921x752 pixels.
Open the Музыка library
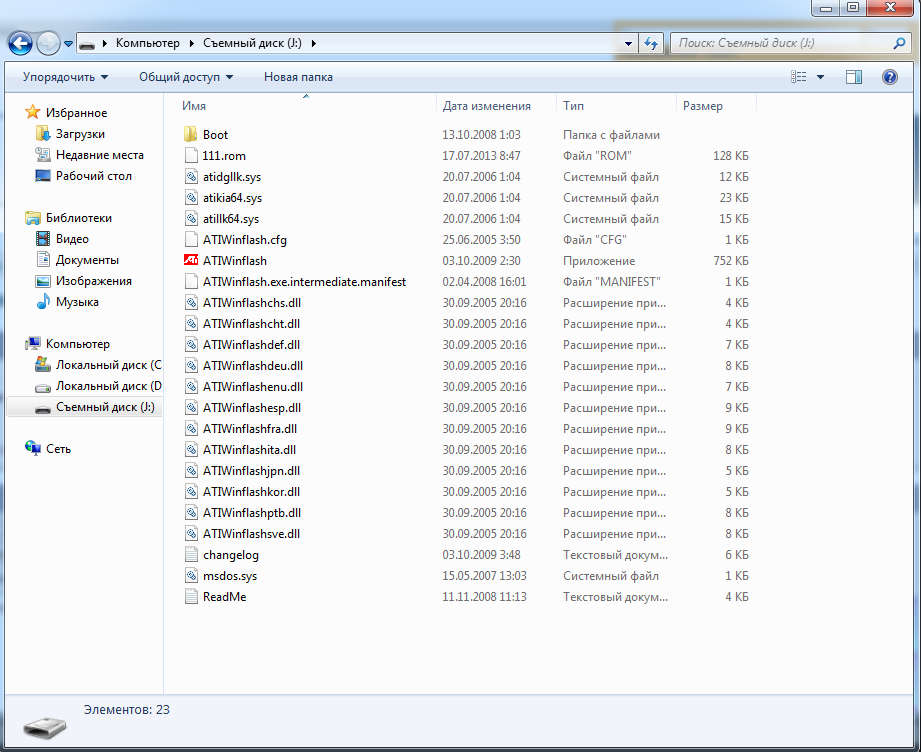[x=77, y=302]
